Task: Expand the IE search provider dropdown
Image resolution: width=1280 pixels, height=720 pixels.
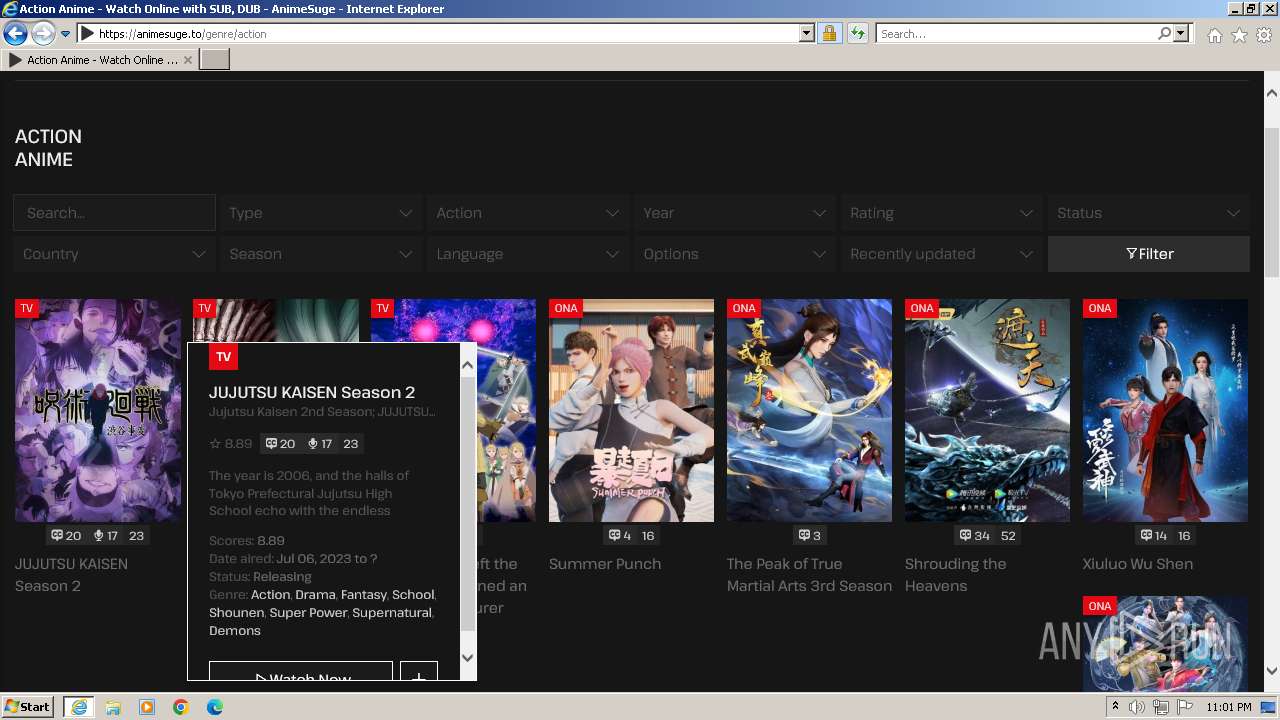Action: (x=1181, y=34)
